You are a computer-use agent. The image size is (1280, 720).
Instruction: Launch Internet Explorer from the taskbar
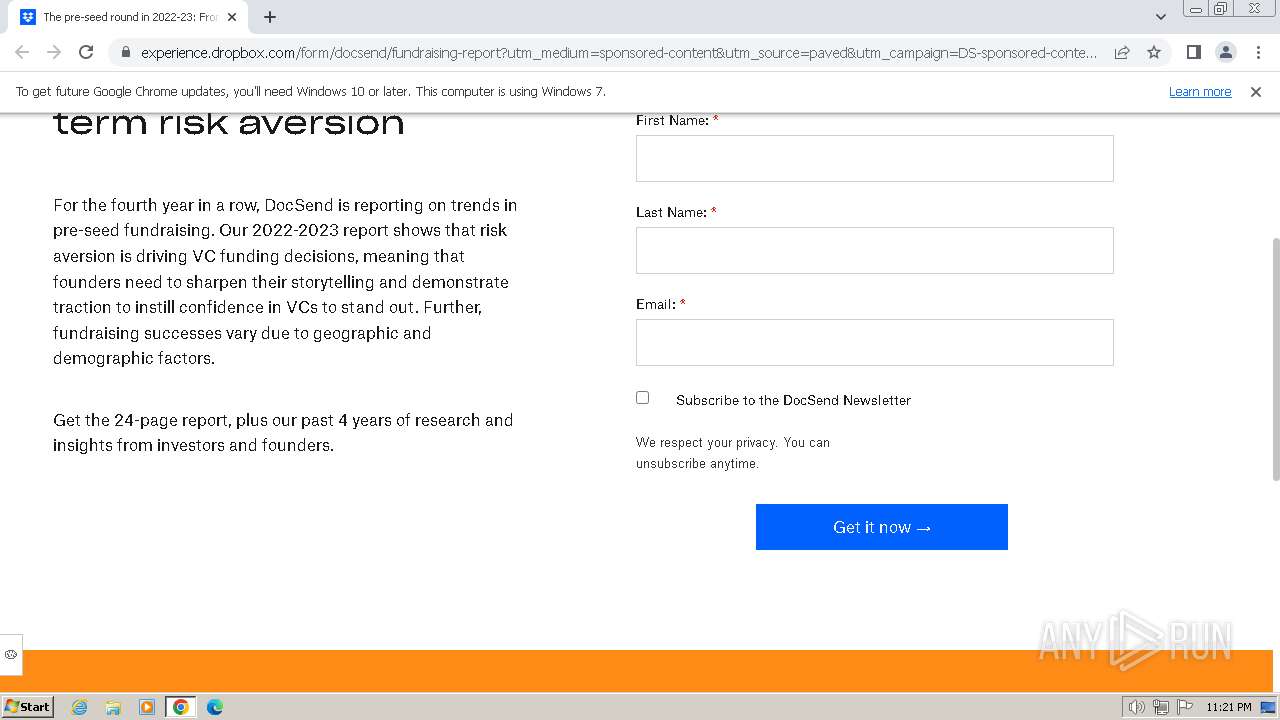(80, 707)
